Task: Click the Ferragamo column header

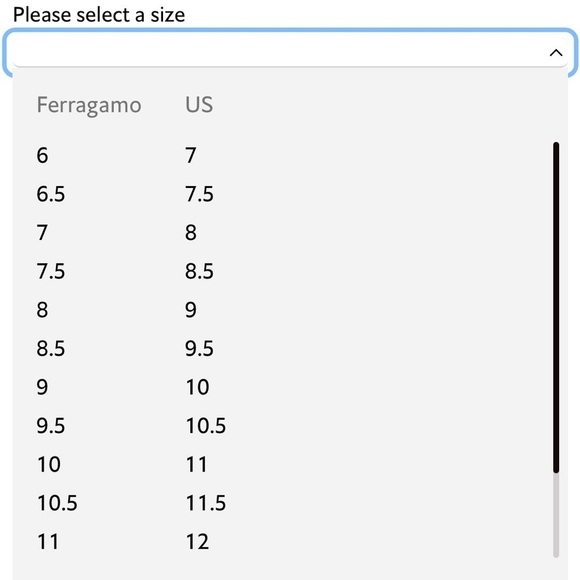Action: pos(89,105)
